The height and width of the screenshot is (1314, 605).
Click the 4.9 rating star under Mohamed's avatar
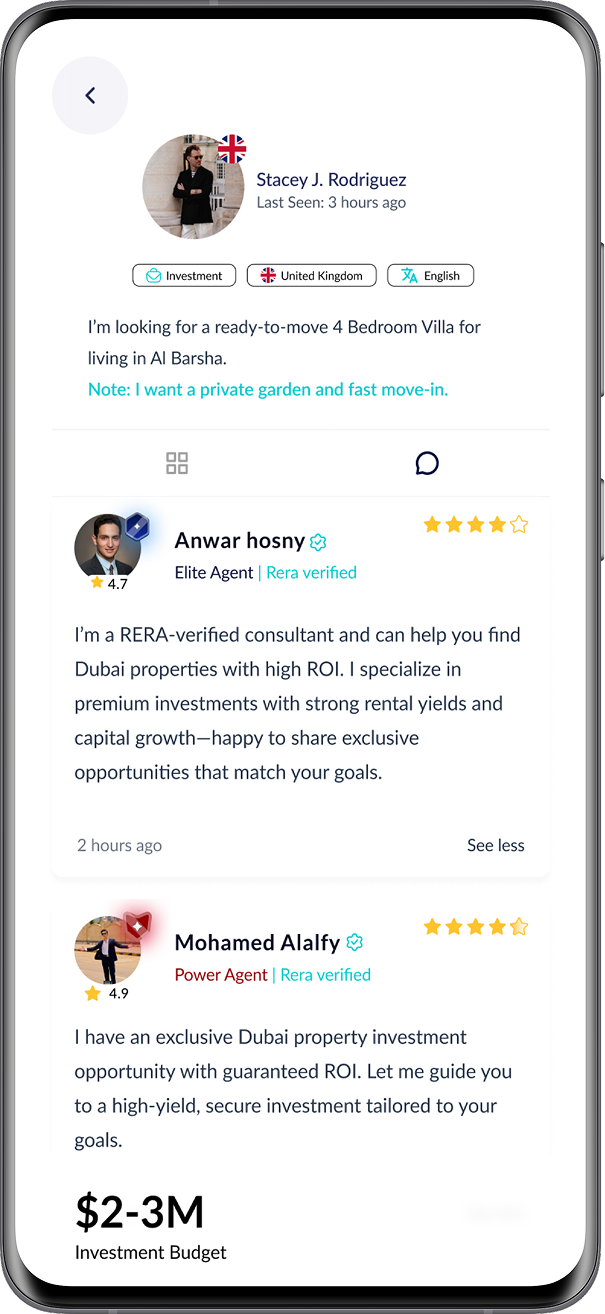pyautogui.click(x=93, y=993)
